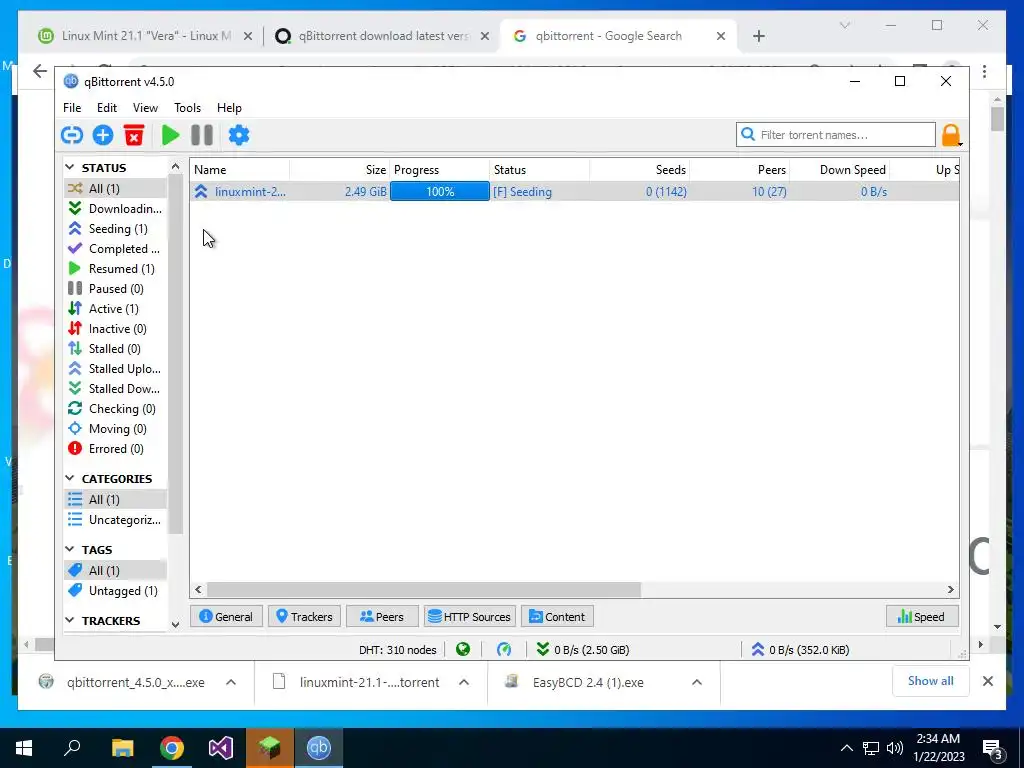Click upload speed status bar entry
Viewport: 1024px width, 768px height.
point(801,650)
